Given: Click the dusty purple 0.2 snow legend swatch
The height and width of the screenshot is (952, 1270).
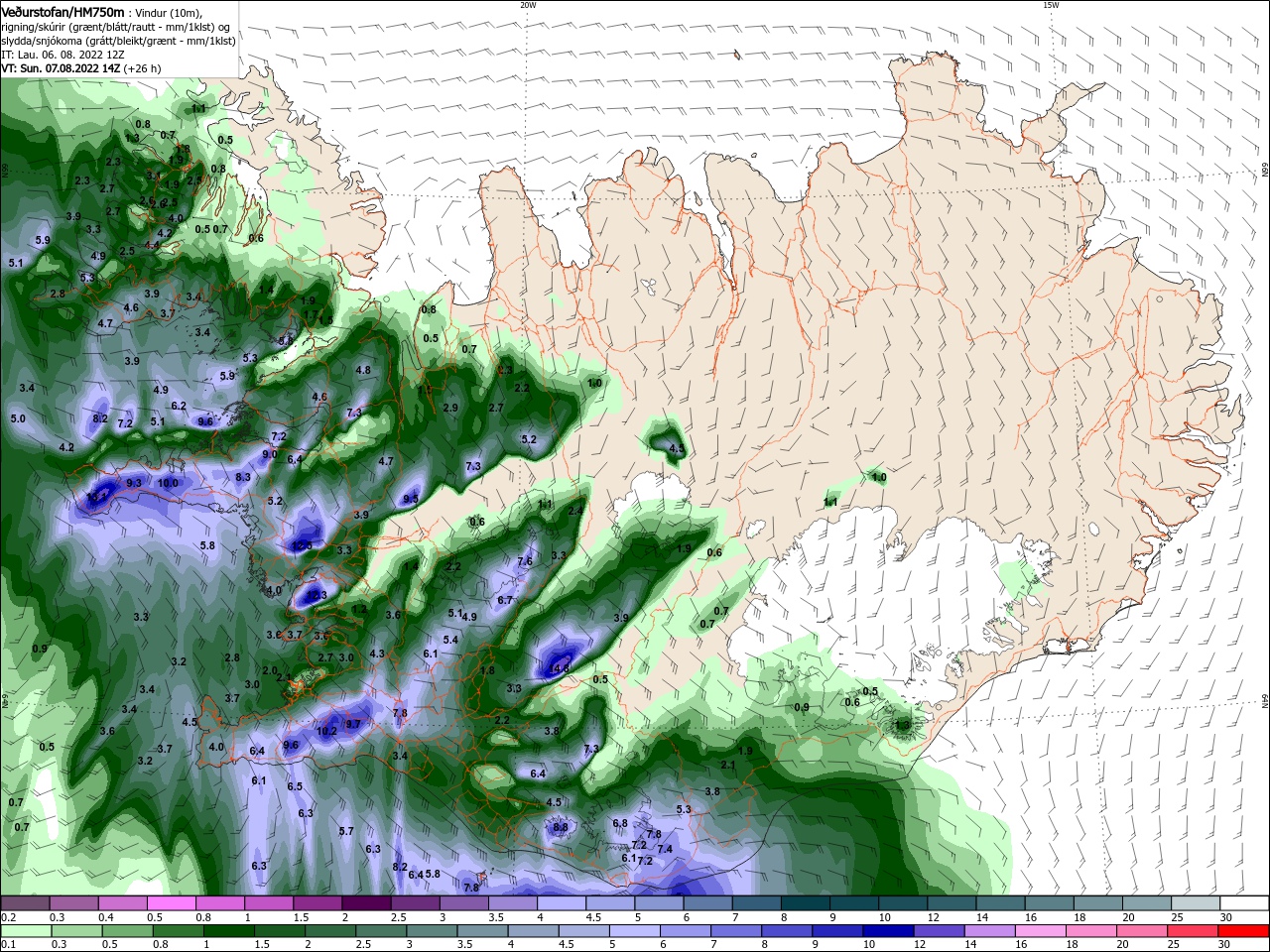Looking at the screenshot, I should tap(25, 903).
